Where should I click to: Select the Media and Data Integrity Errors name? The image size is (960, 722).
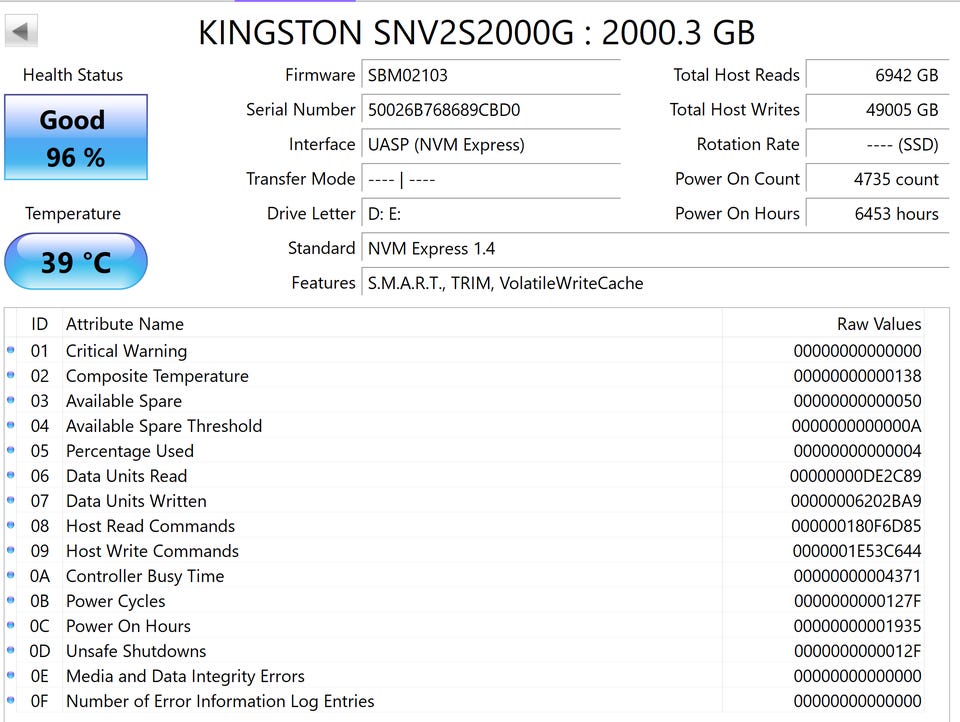[x=185, y=676]
